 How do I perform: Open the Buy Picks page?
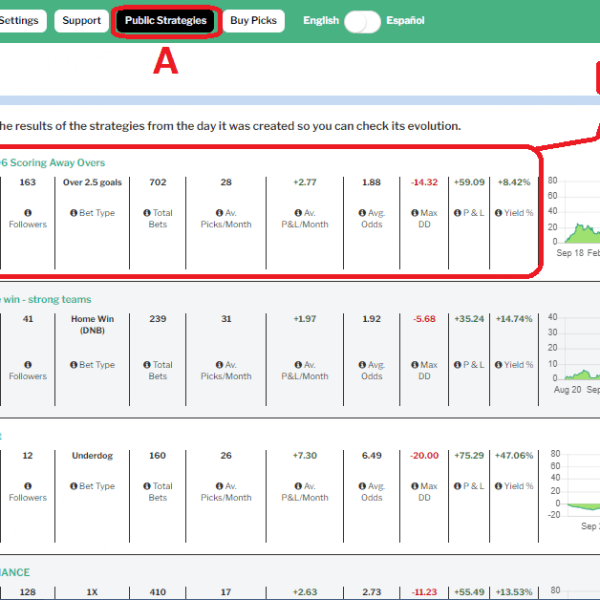(x=253, y=21)
